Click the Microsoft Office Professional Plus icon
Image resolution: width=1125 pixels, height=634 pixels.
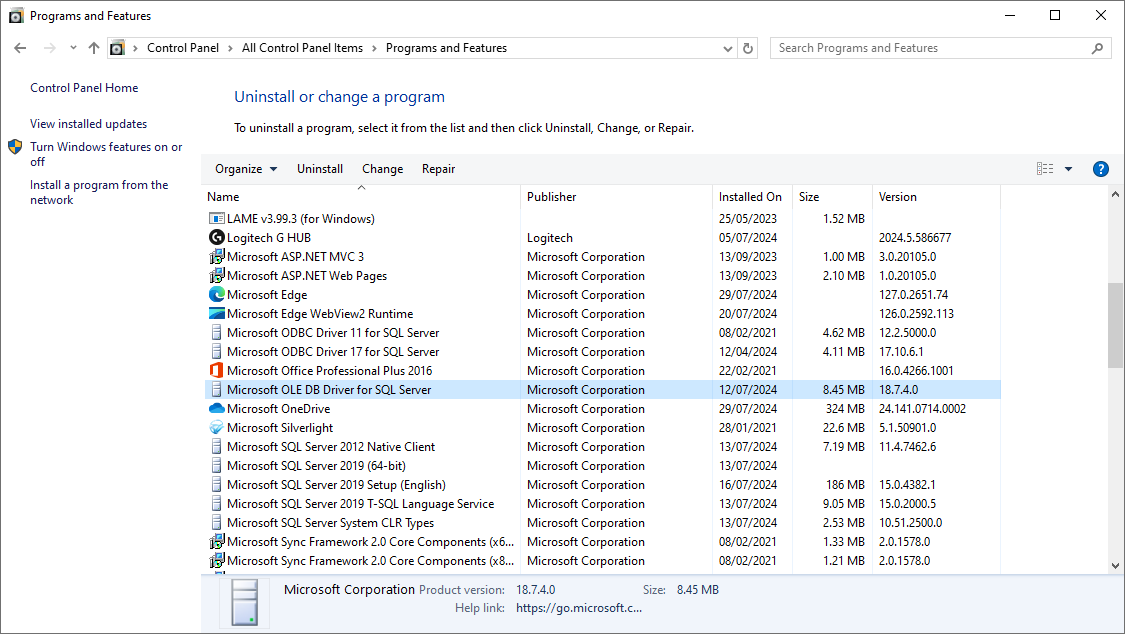point(217,371)
